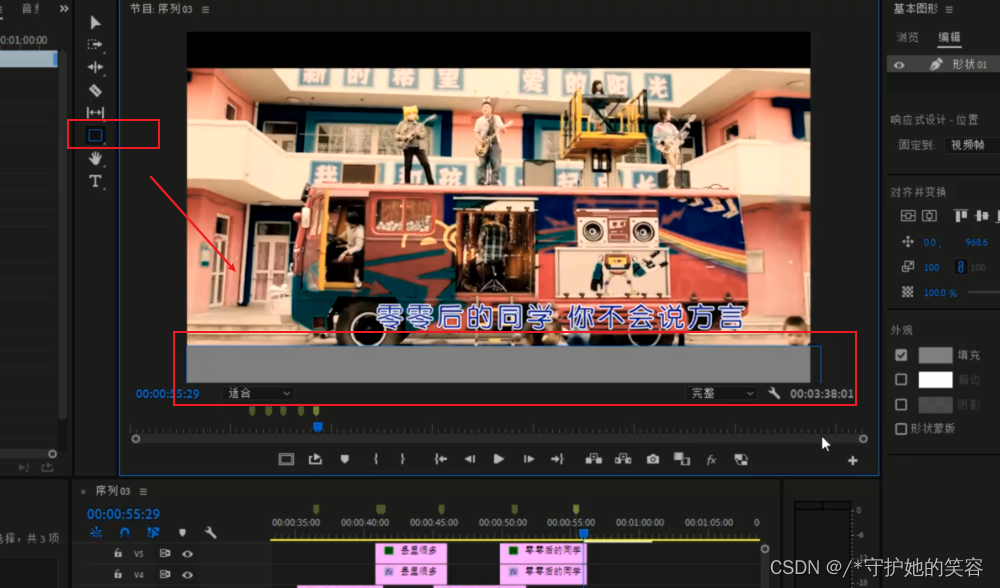Toggle lock on track V5
Image resolution: width=1000 pixels, height=588 pixels.
pyautogui.click(x=118, y=554)
